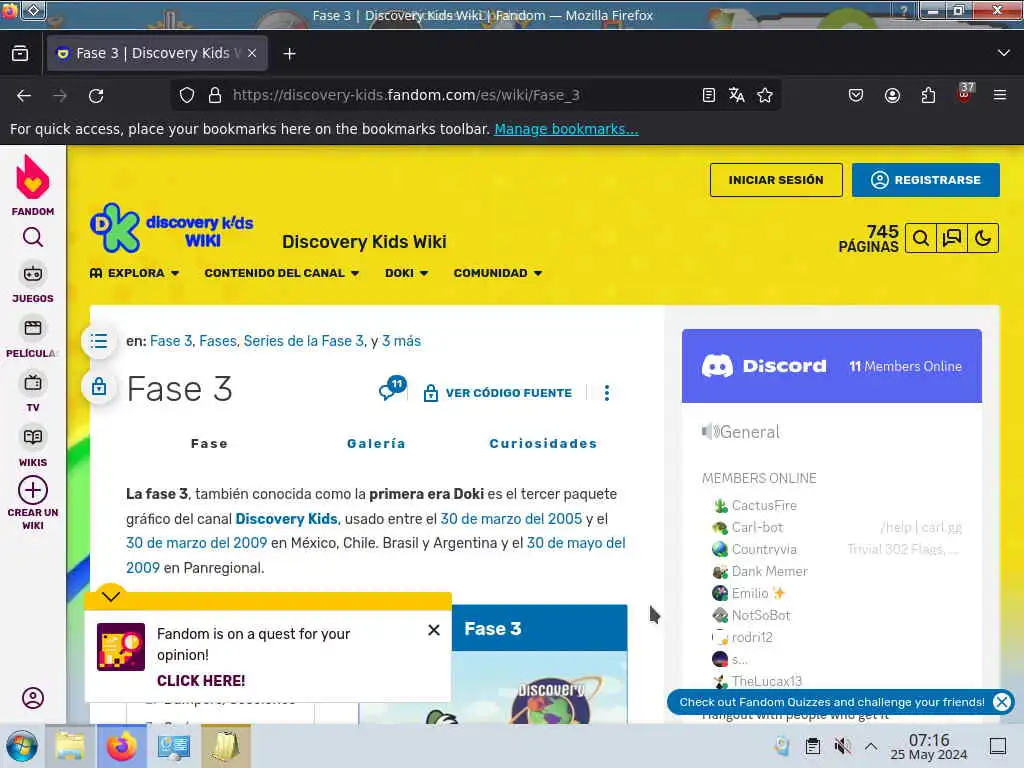Screen dimensions: 1024x768
Task: Open the extension icon with 37 badge
Action: coord(965,93)
